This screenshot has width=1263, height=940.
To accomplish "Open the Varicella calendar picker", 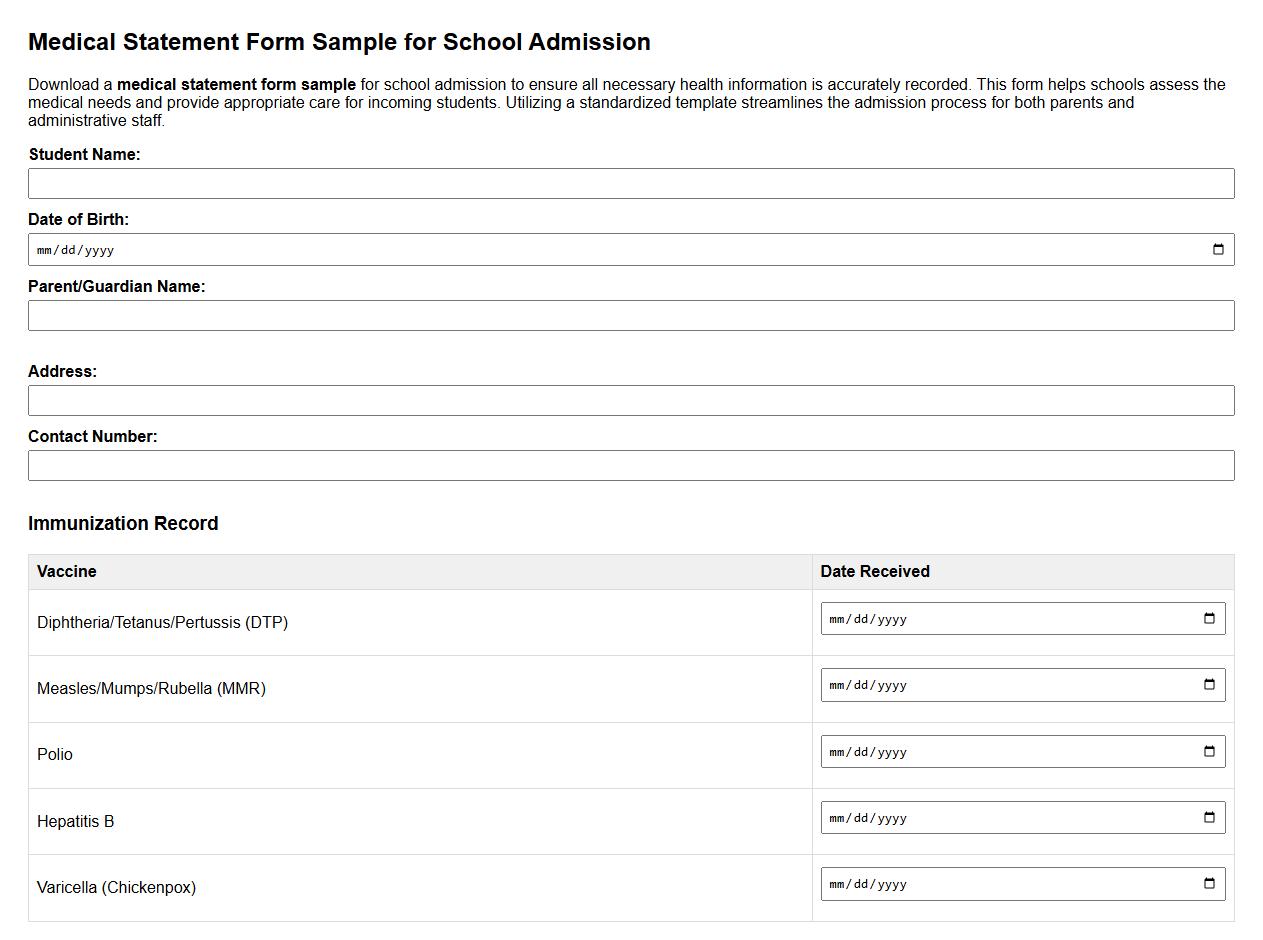I will (1209, 883).
